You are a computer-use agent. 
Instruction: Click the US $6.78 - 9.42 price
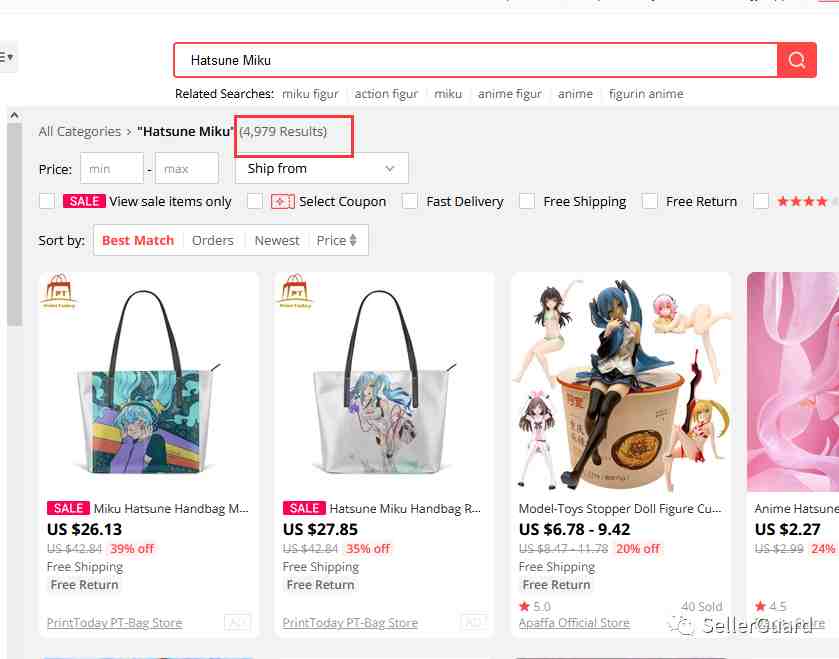(575, 530)
